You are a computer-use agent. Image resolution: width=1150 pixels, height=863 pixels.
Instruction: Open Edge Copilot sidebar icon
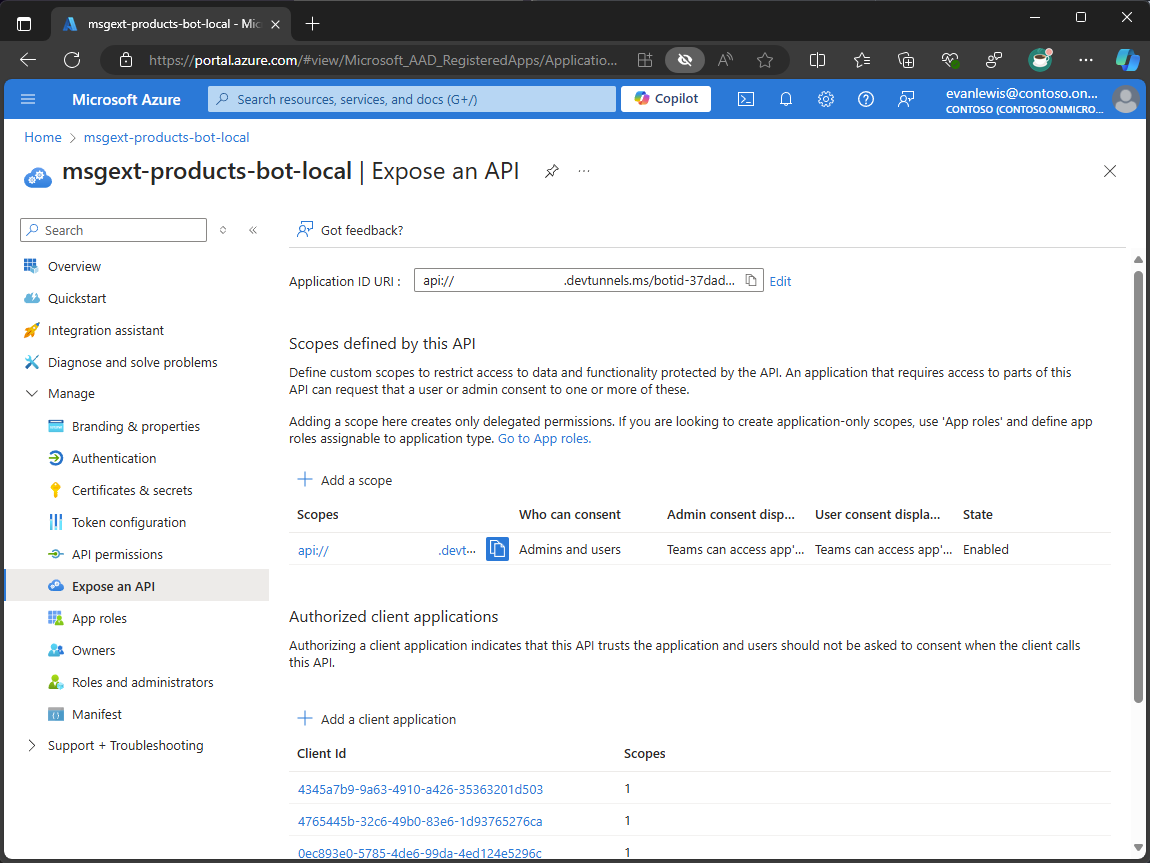(x=1127, y=60)
